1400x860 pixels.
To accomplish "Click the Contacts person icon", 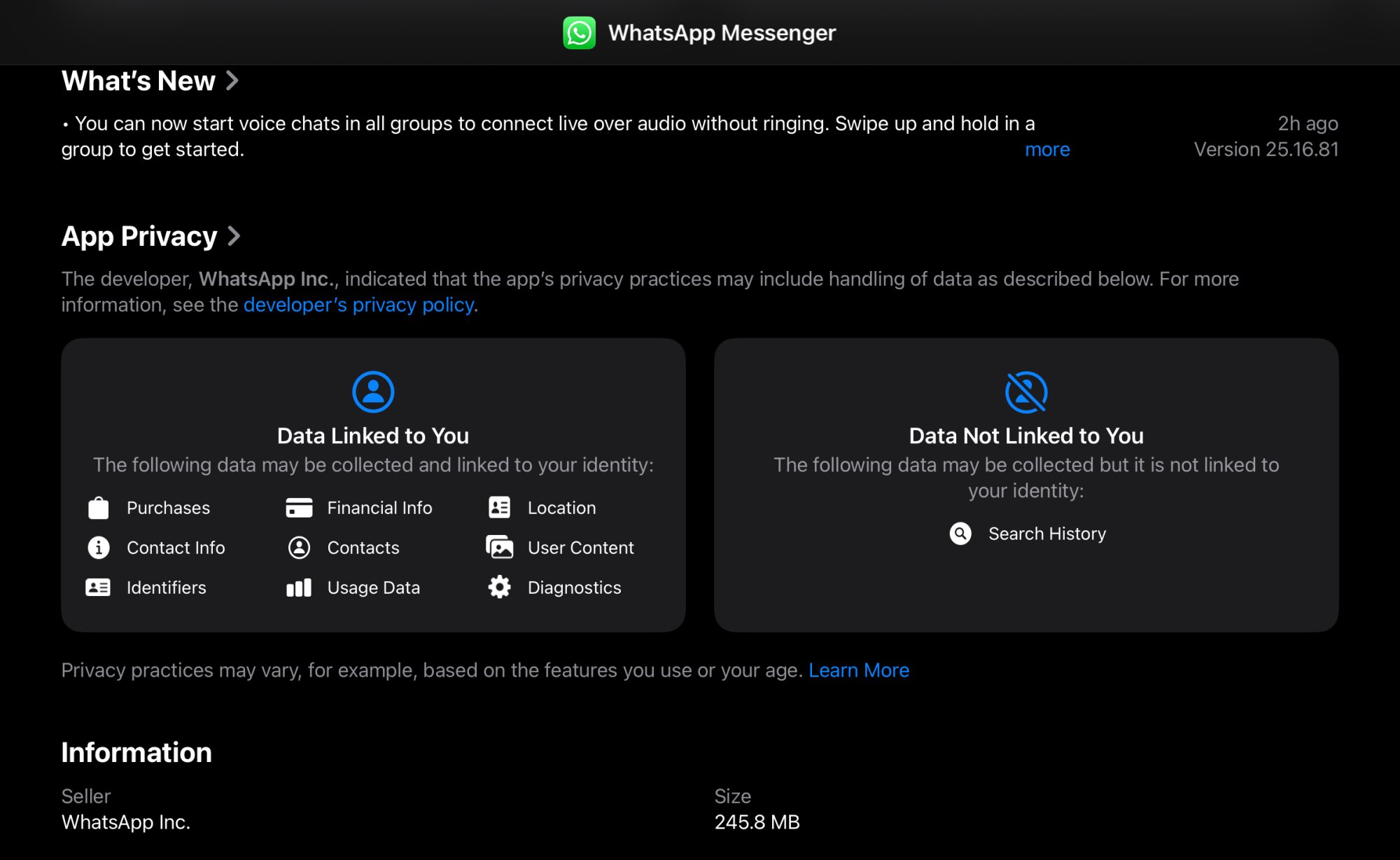I will [299, 548].
